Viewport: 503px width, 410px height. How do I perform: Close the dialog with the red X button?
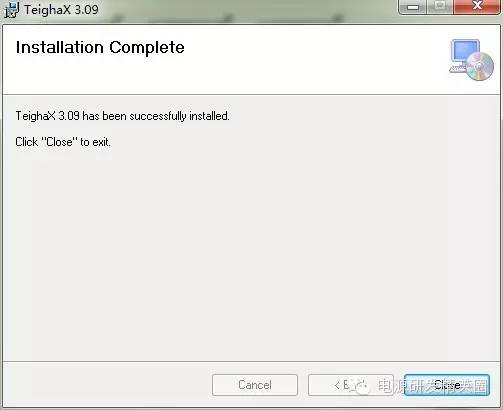[477, 7]
